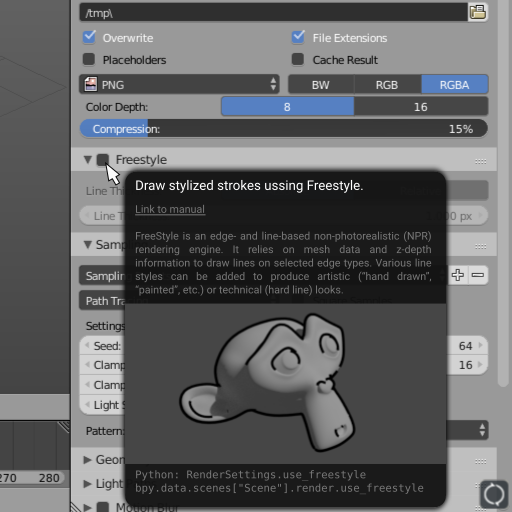This screenshot has height=512, width=512.
Task: Click the properties panel vertical scrollbar
Action: (x=504, y=193)
